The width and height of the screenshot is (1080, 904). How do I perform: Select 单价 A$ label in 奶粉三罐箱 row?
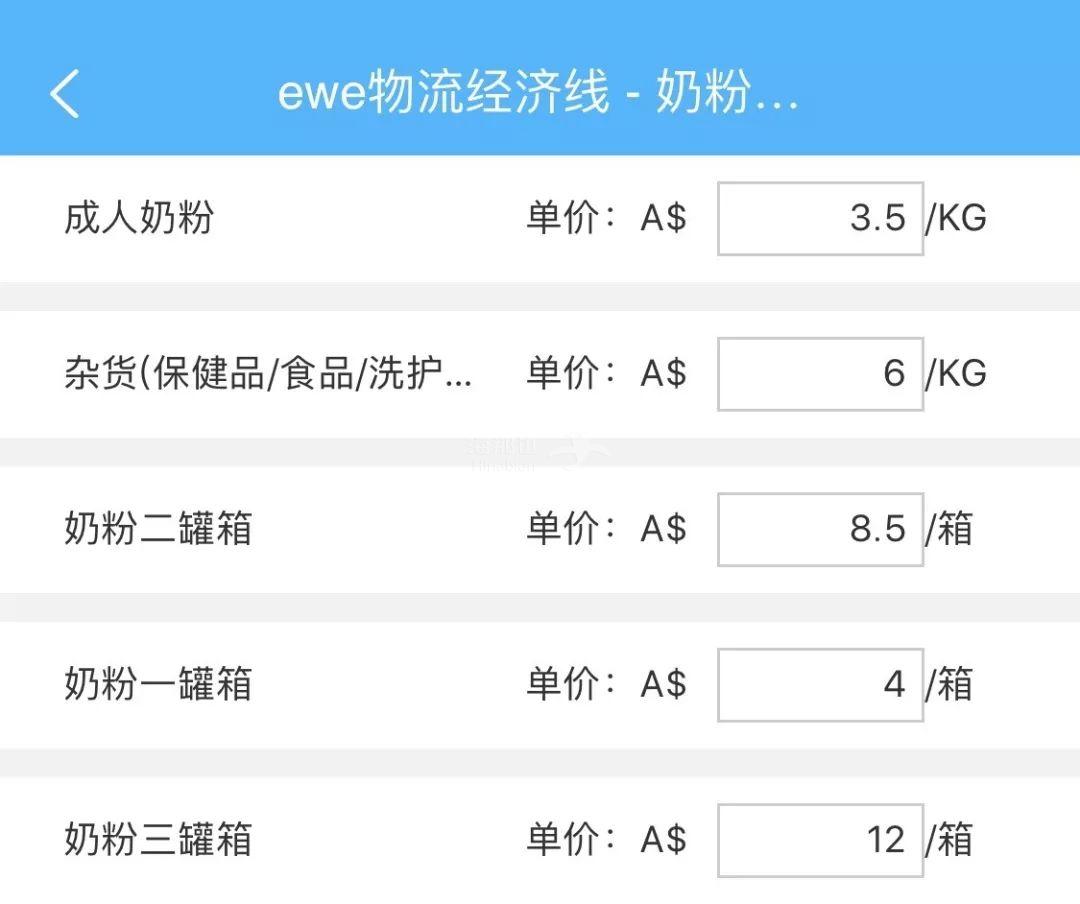[606, 840]
